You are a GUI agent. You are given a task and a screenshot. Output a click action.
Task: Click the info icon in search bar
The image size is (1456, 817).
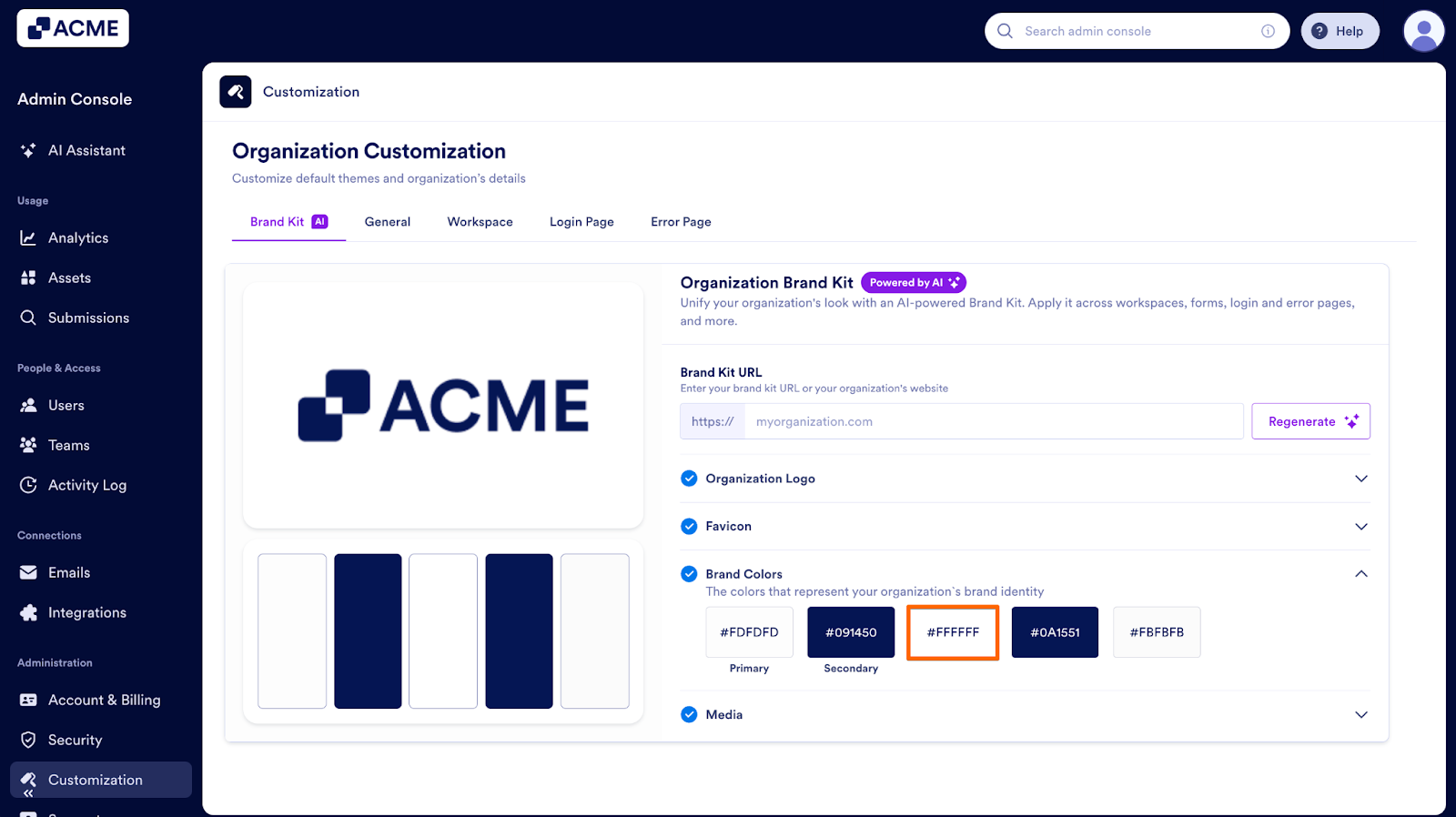[1268, 31]
